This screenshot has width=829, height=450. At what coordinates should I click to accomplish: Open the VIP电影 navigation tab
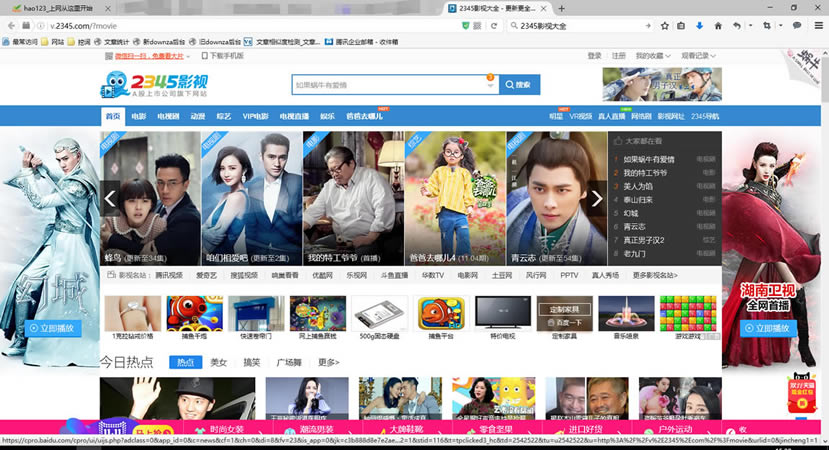255,116
